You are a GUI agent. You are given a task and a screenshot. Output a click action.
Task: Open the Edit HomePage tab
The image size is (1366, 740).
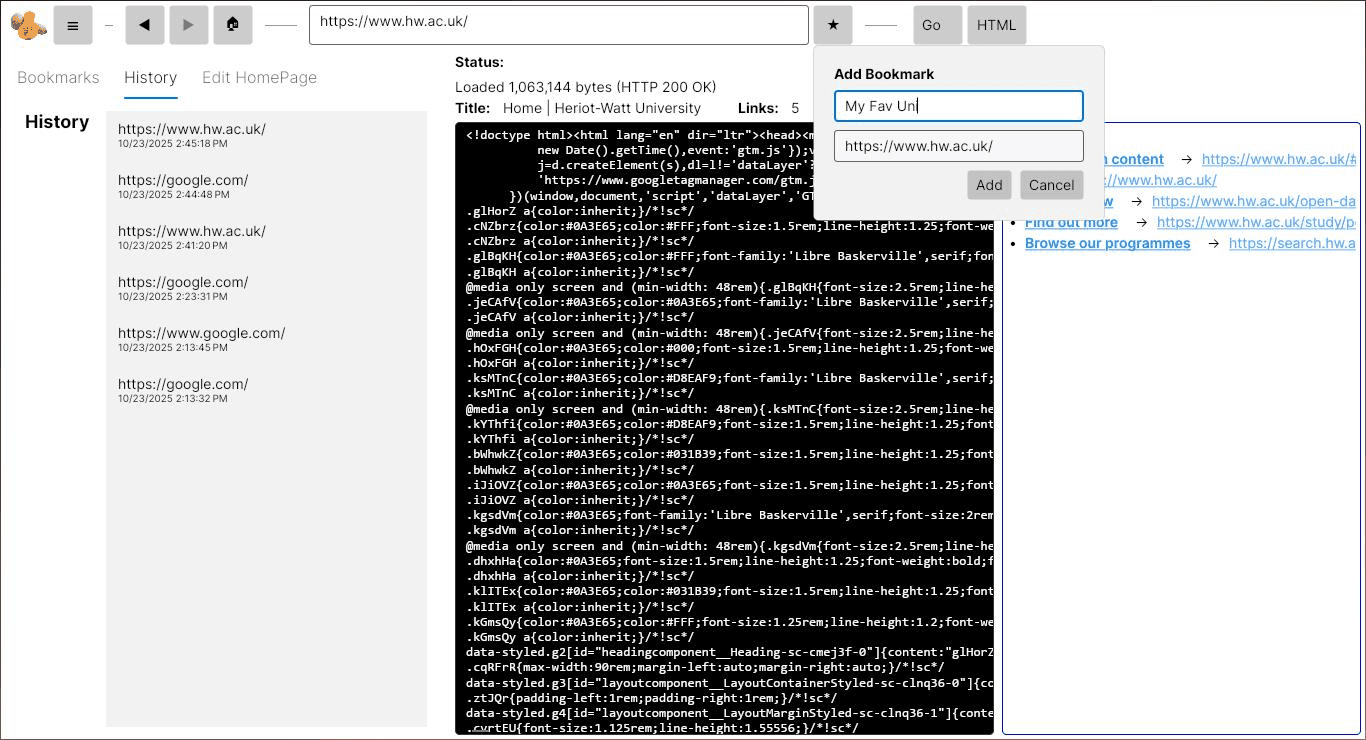pos(259,78)
